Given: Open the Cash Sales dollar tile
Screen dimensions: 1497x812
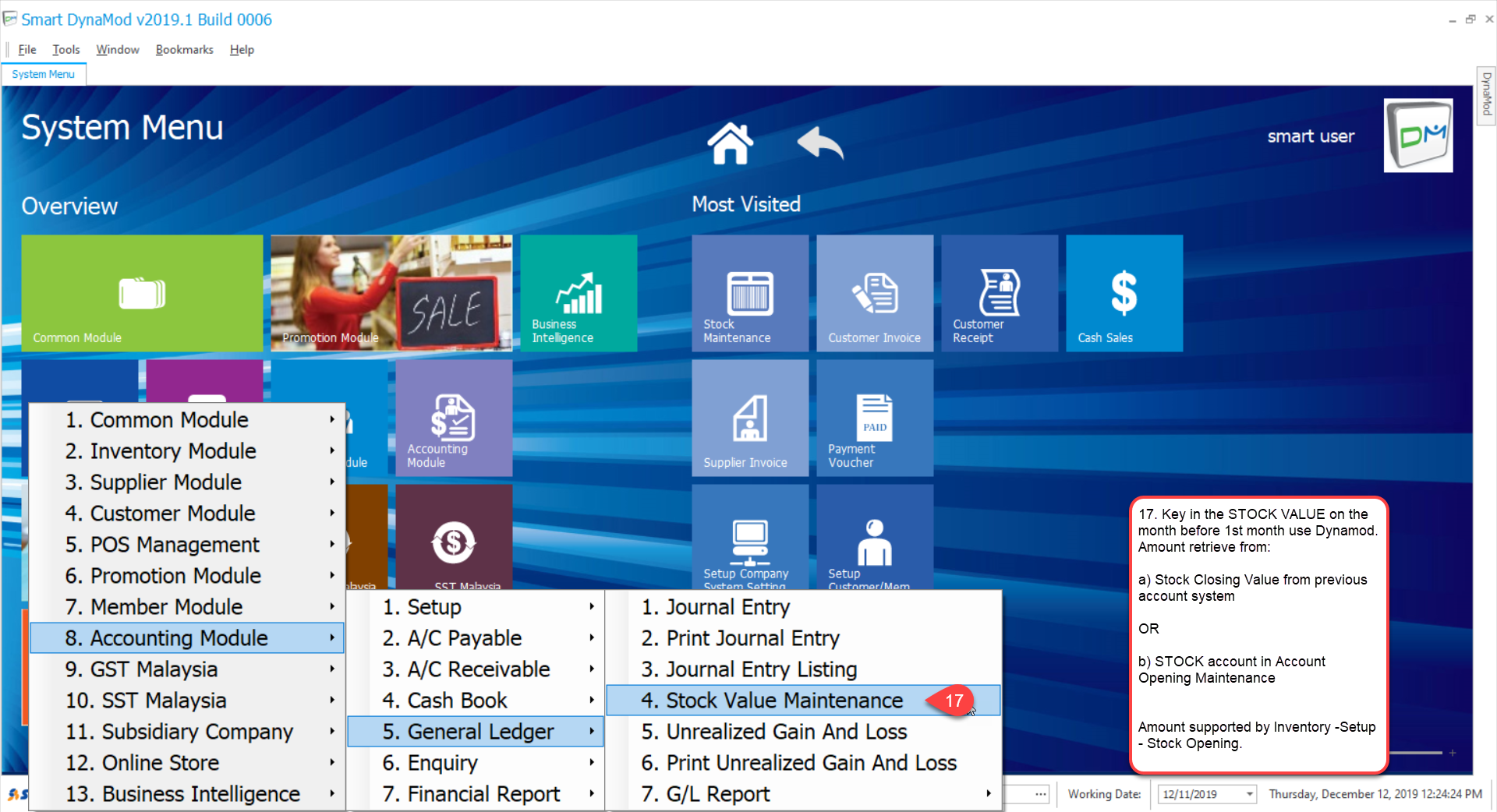Looking at the screenshot, I should tap(1124, 293).
